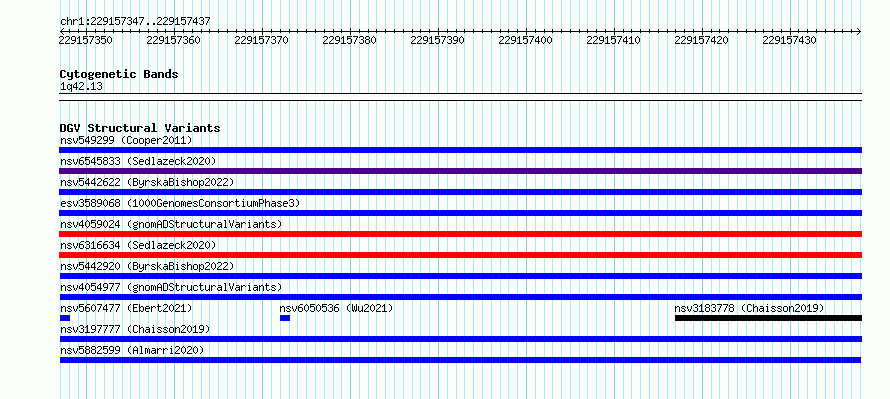The width and height of the screenshot is (890, 399).
Task: Open nsv6316634 (Sedlazeck2020) label
Action: 138,245
